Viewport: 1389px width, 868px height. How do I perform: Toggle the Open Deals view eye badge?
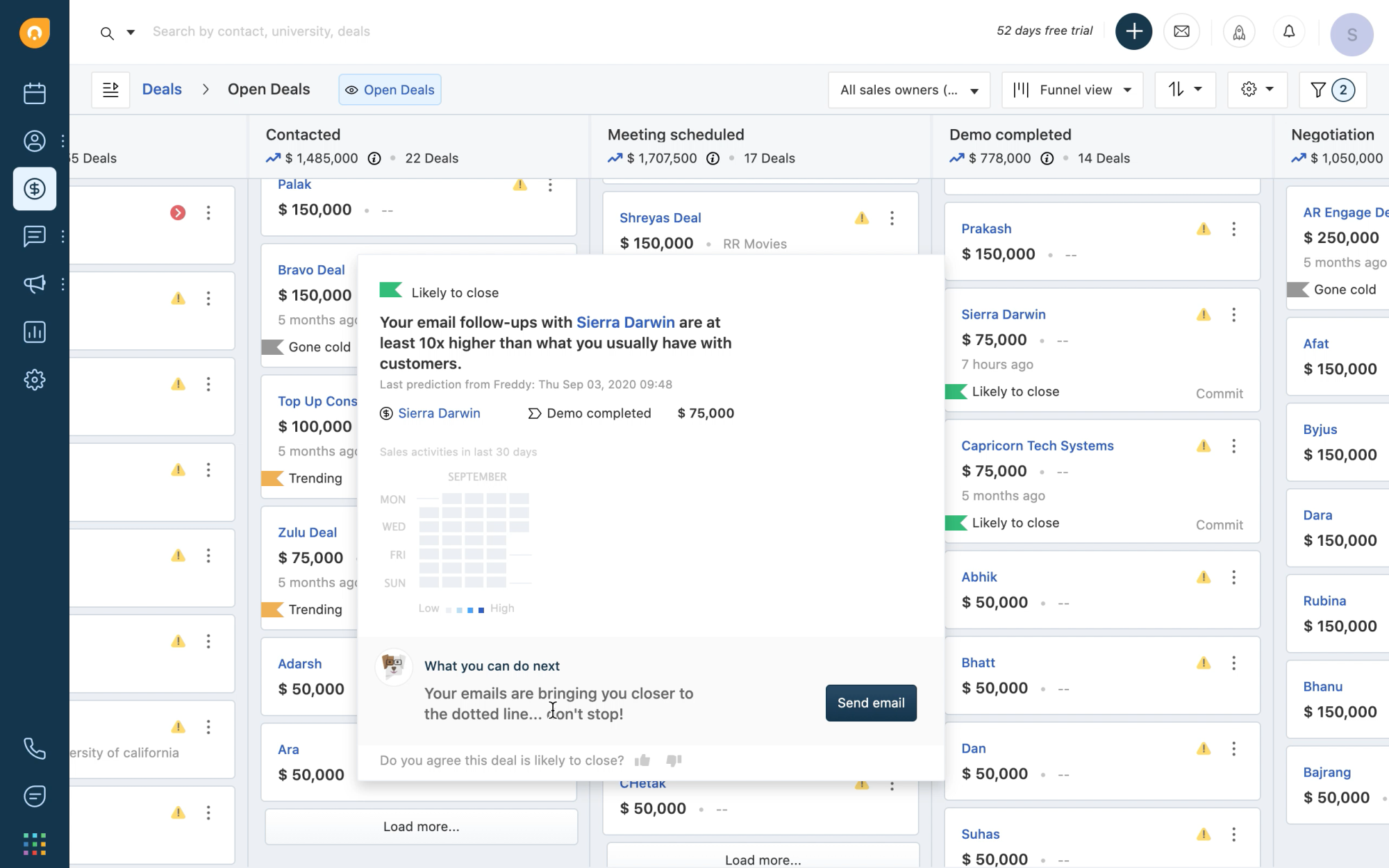(x=390, y=90)
